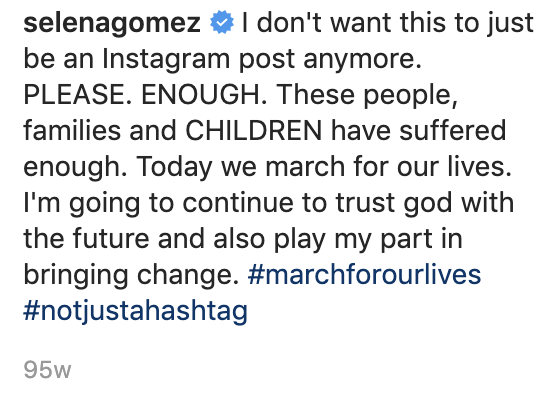This screenshot has height=410, width=550.
Task: Click the words 'These people' in the caption
Action: pos(367,95)
